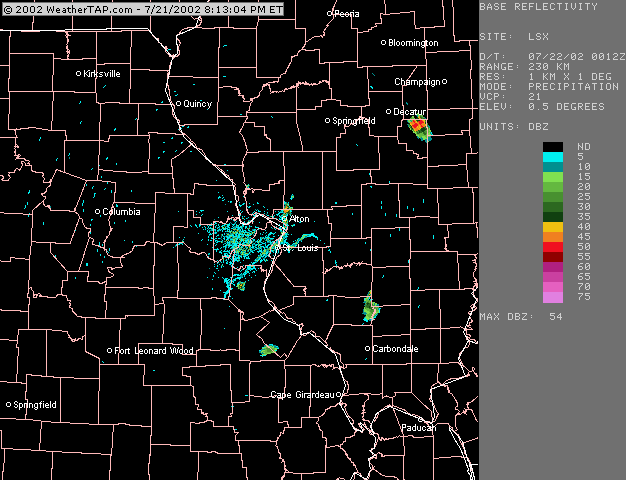Image resolution: width=626 pixels, height=480 pixels.
Task: Click the light pink 75 dBZ swatch
Action: pos(553,297)
